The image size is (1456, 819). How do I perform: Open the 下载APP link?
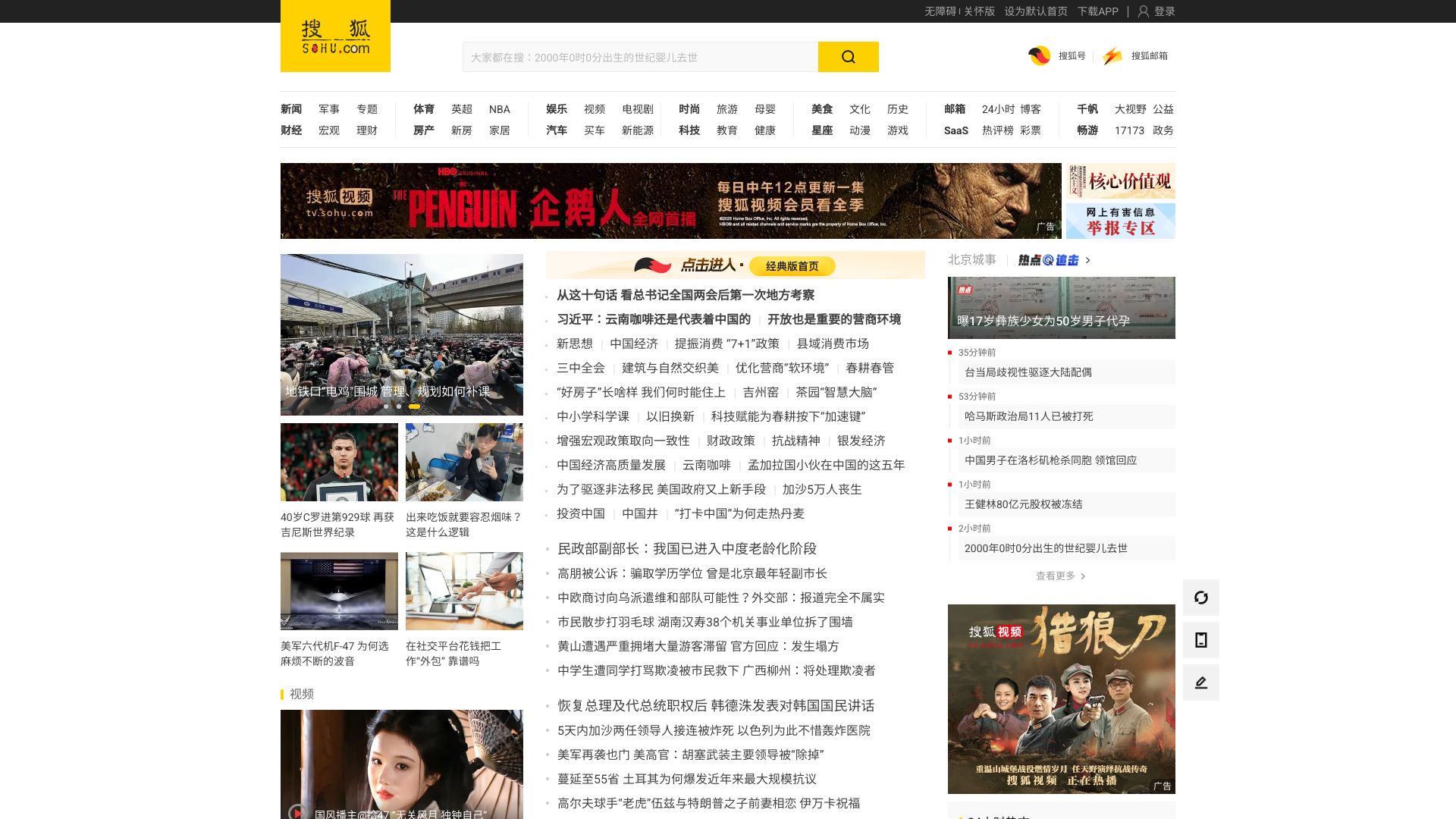point(1097,11)
